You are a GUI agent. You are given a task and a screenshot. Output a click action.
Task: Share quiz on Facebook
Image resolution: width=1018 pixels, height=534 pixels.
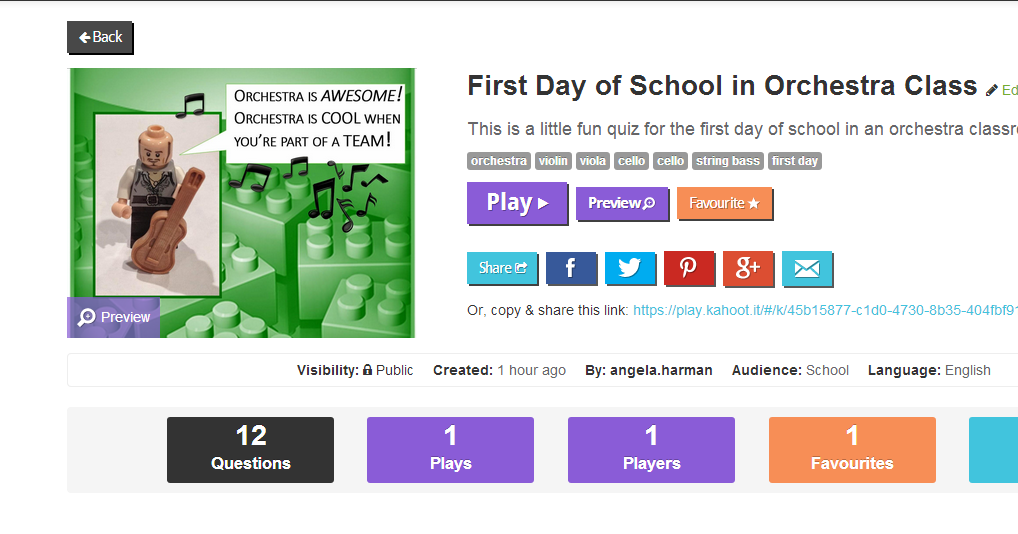[571, 268]
